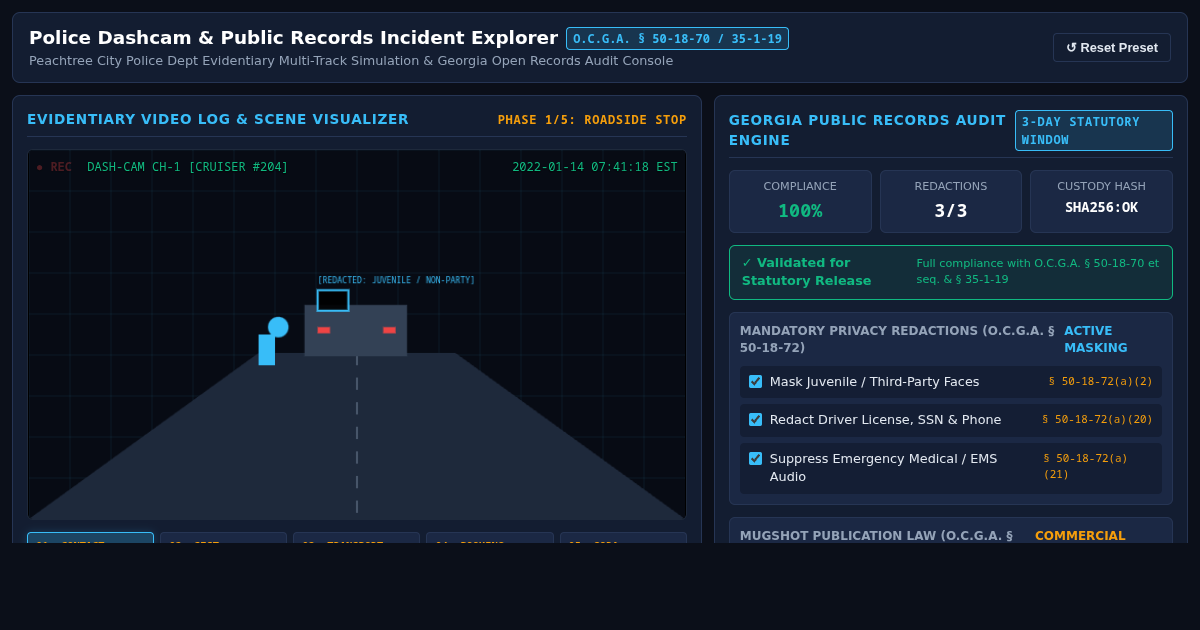Click the Compliance 100% stat card

point(800,201)
